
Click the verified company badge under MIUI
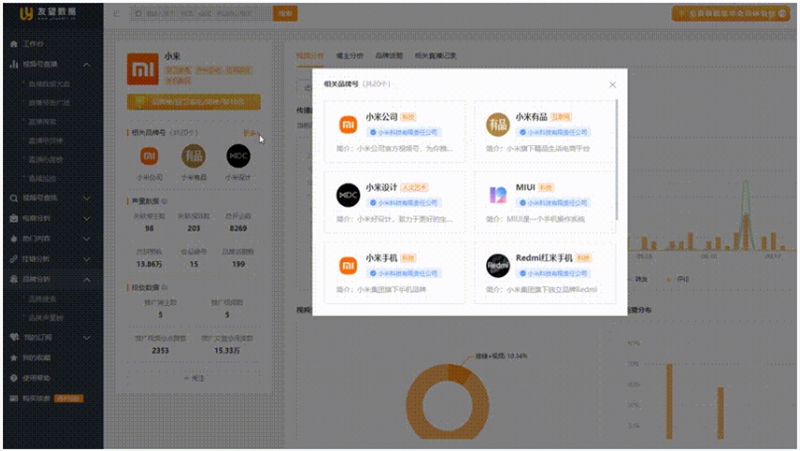click(554, 203)
